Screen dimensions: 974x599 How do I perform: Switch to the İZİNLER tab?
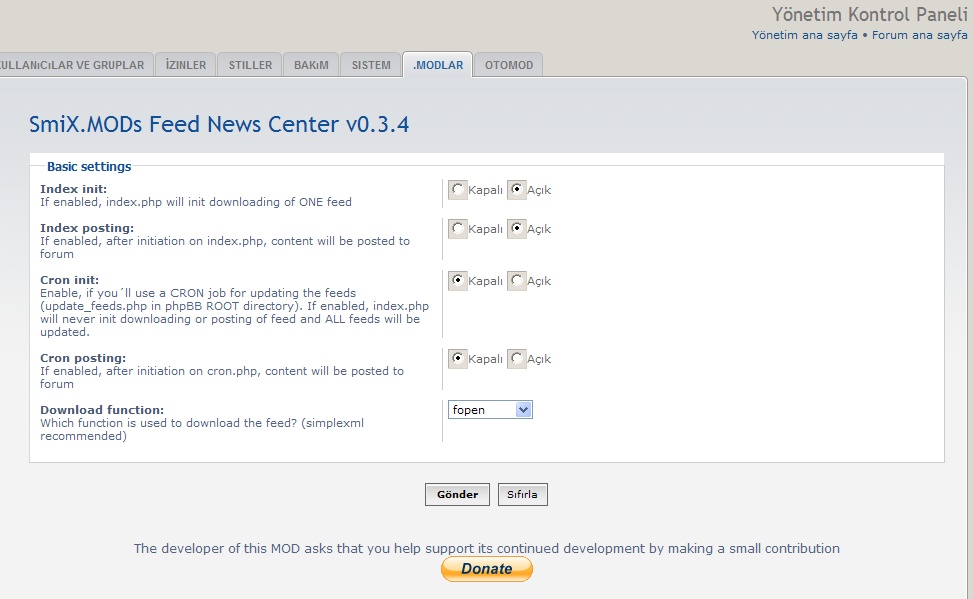click(186, 65)
